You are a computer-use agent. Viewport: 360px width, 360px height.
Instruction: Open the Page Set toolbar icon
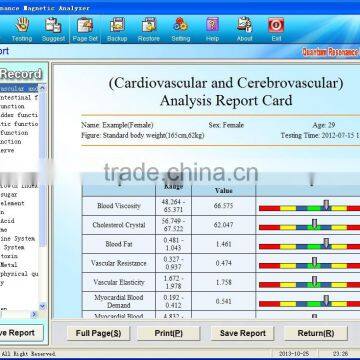85,29
